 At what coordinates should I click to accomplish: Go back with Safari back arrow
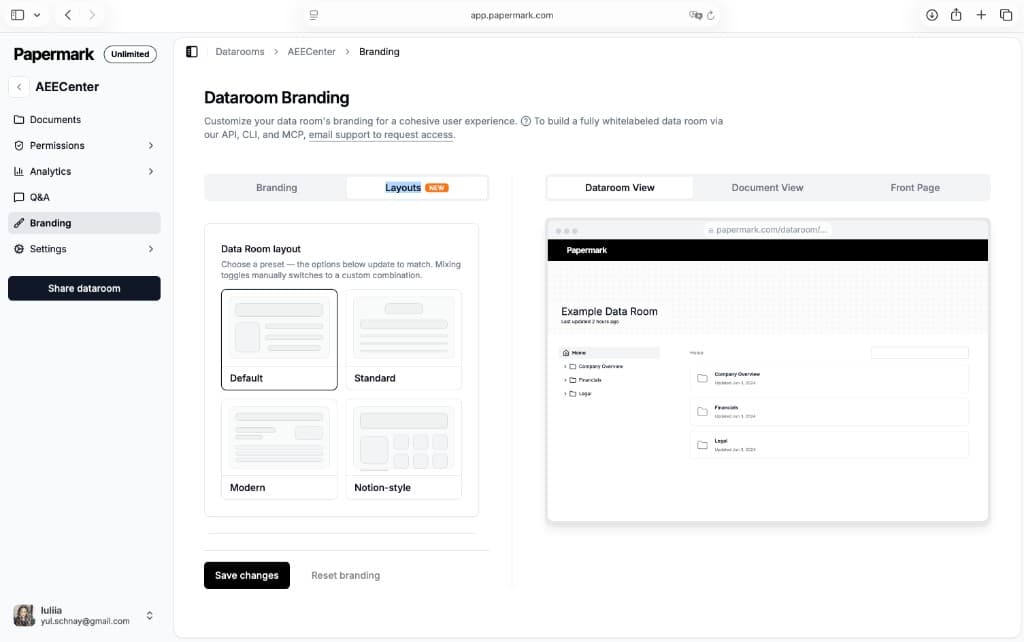68,15
